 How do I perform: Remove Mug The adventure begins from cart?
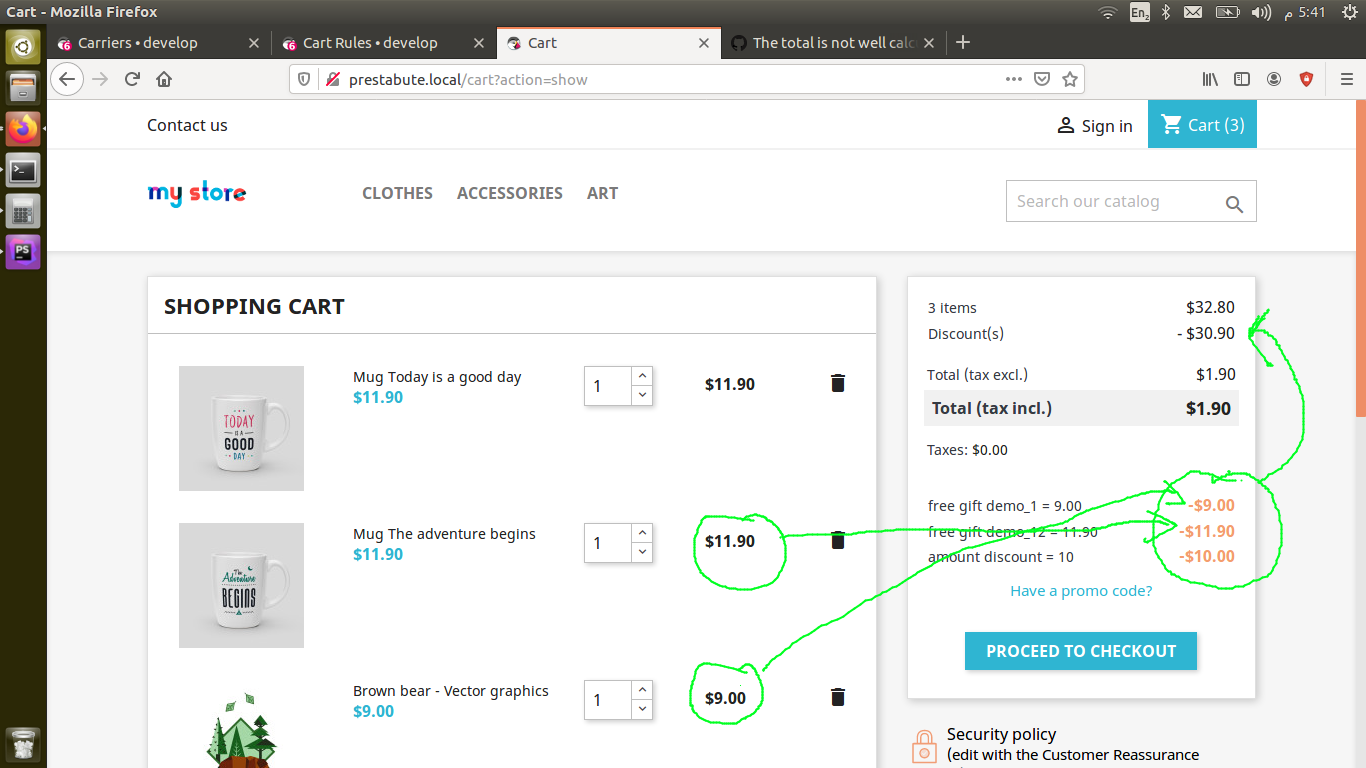coord(838,540)
